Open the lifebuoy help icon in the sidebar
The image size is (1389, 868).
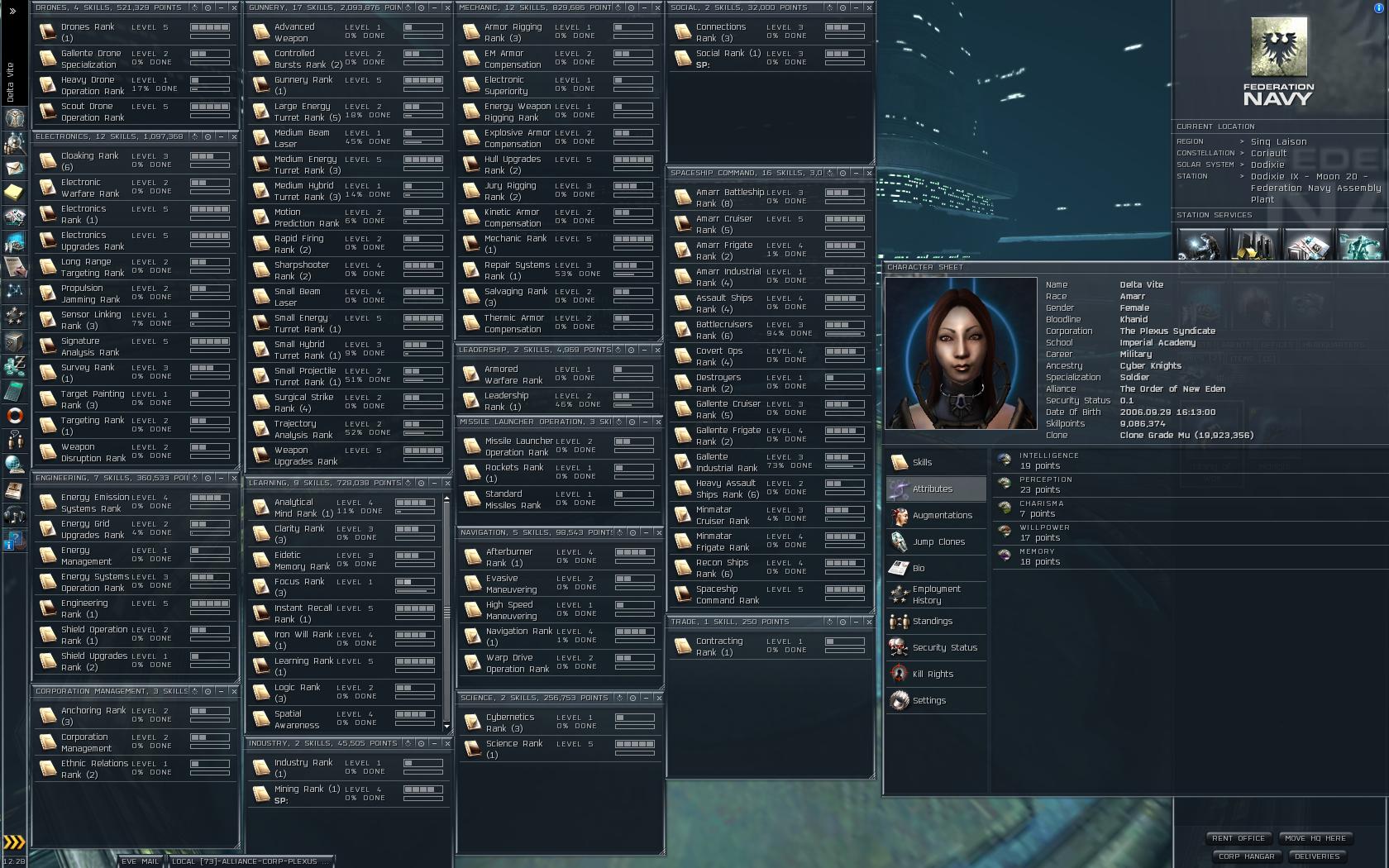(x=14, y=416)
